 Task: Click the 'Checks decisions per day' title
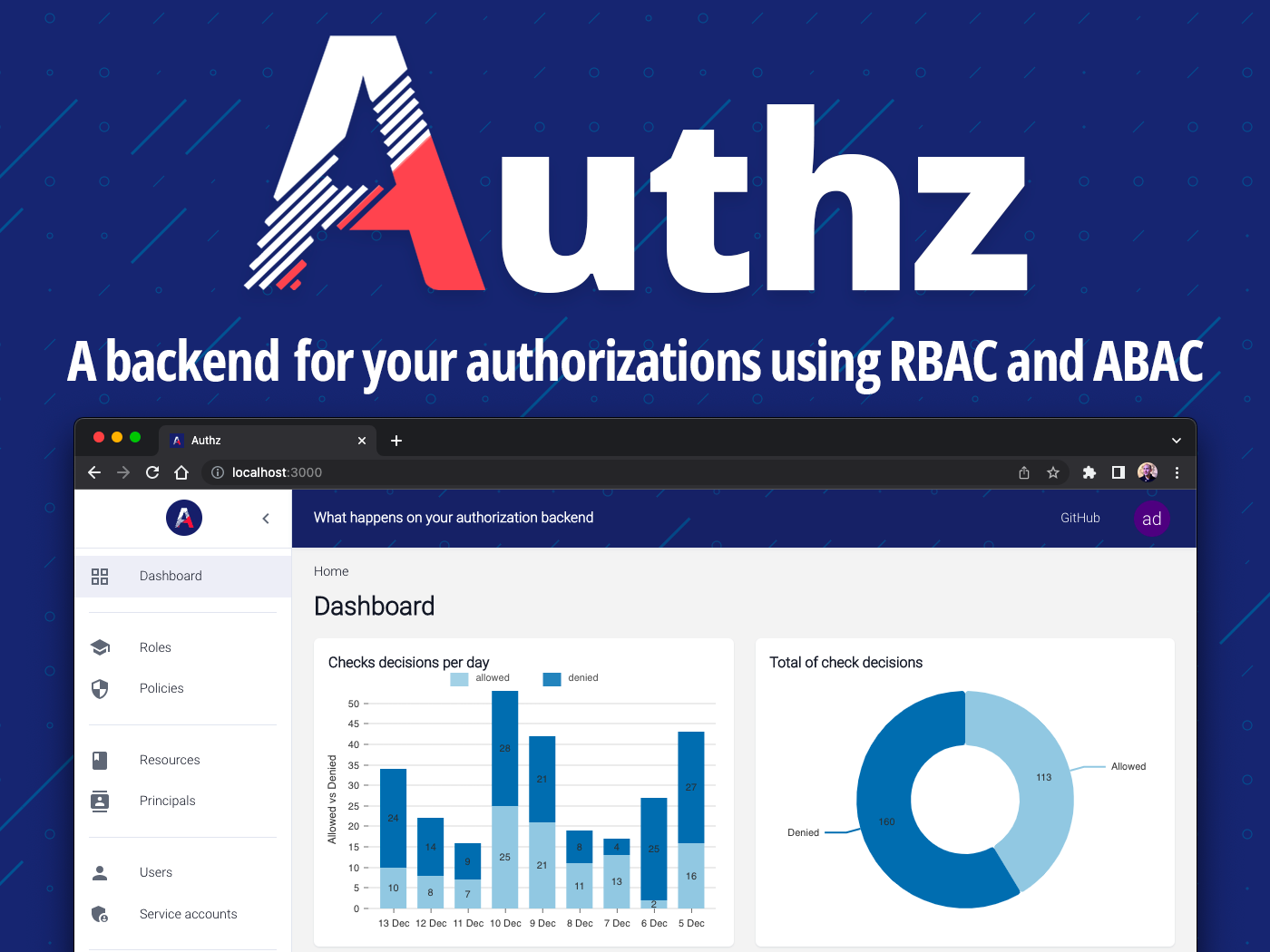tap(408, 663)
